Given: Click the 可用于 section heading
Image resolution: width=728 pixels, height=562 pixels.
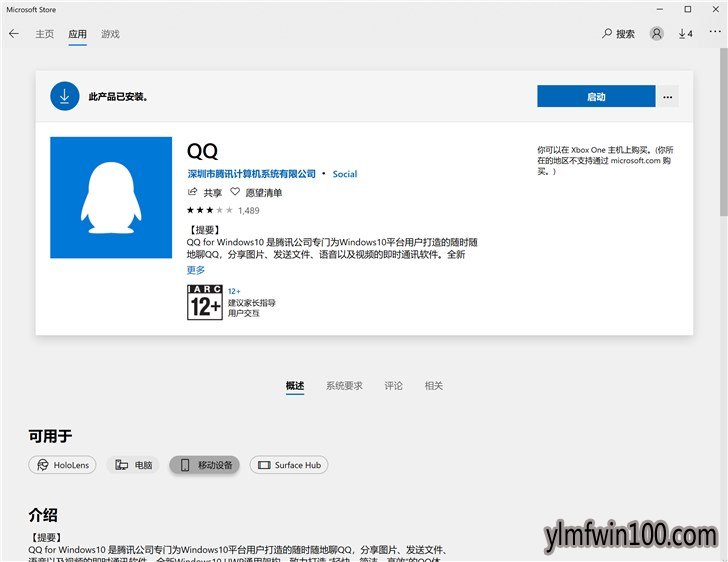Looking at the screenshot, I should [x=50, y=436].
